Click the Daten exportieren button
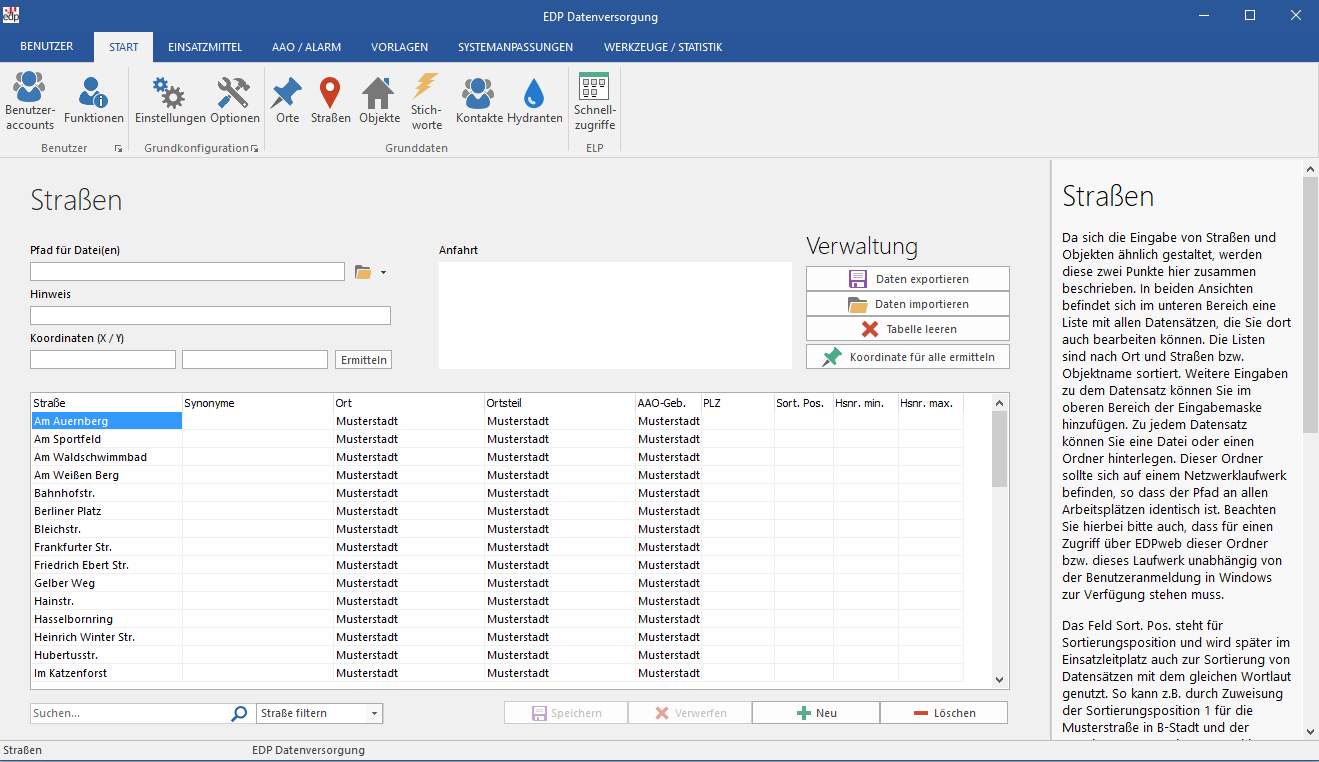1319x762 pixels. click(907, 279)
